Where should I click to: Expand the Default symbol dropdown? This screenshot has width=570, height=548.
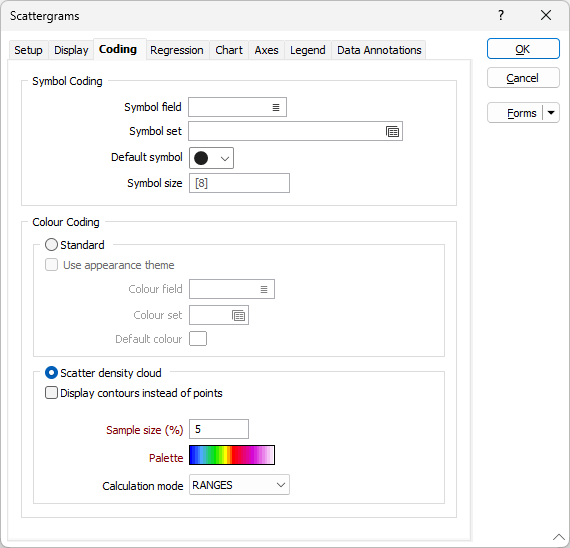pyautogui.click(x=225, y=158)
